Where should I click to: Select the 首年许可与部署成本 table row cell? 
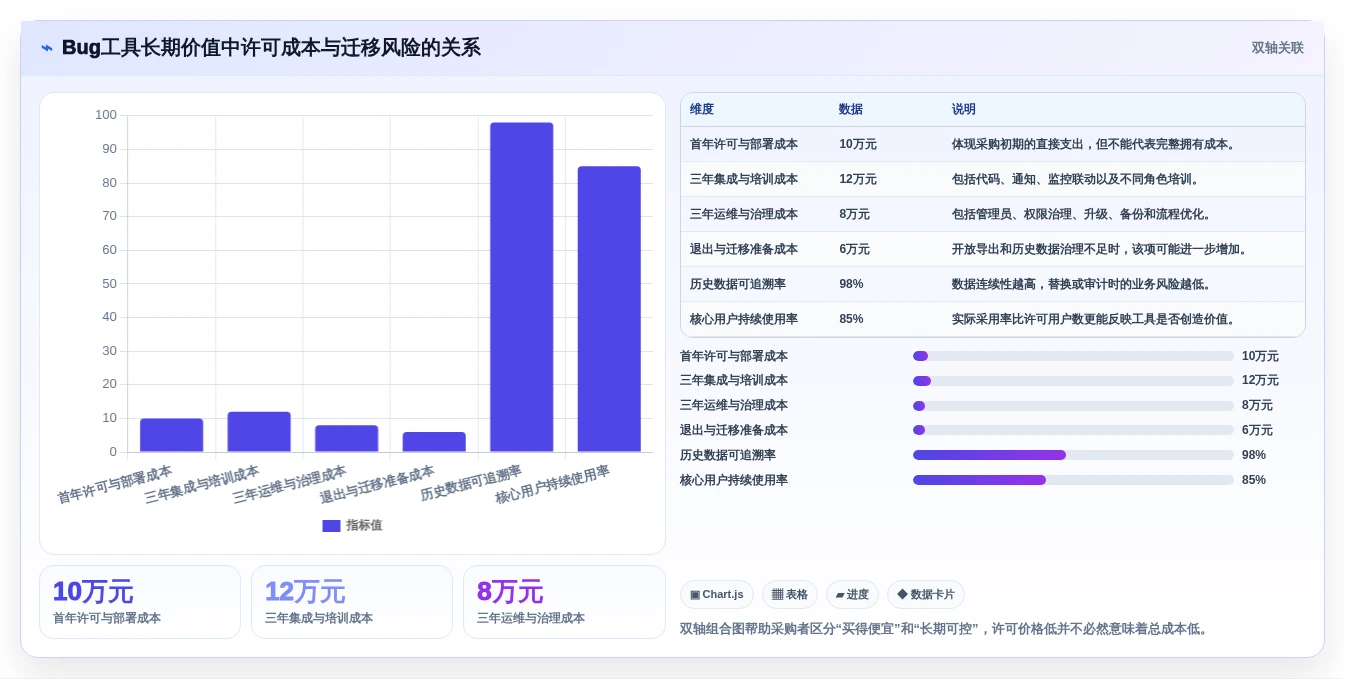tap(744, 144)
